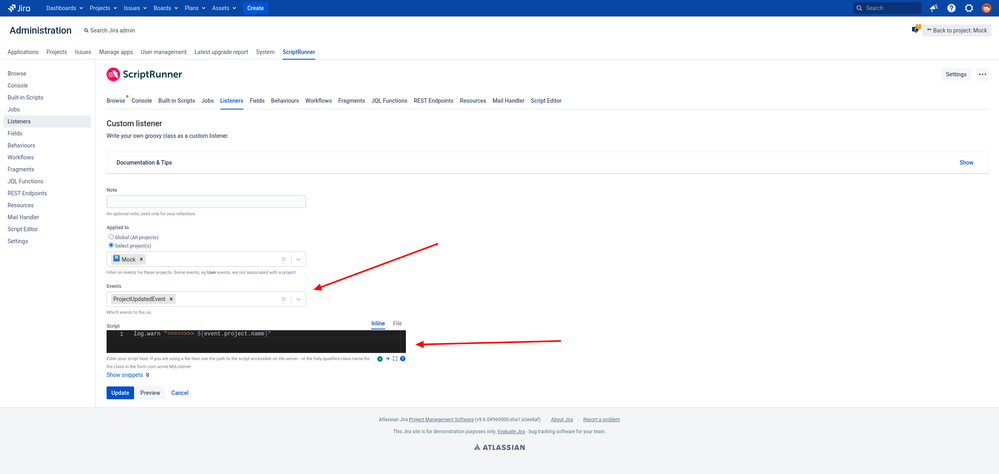Open the System admin tab
Image resolution: width=999 pixels, height=474 pixels.
265,52
